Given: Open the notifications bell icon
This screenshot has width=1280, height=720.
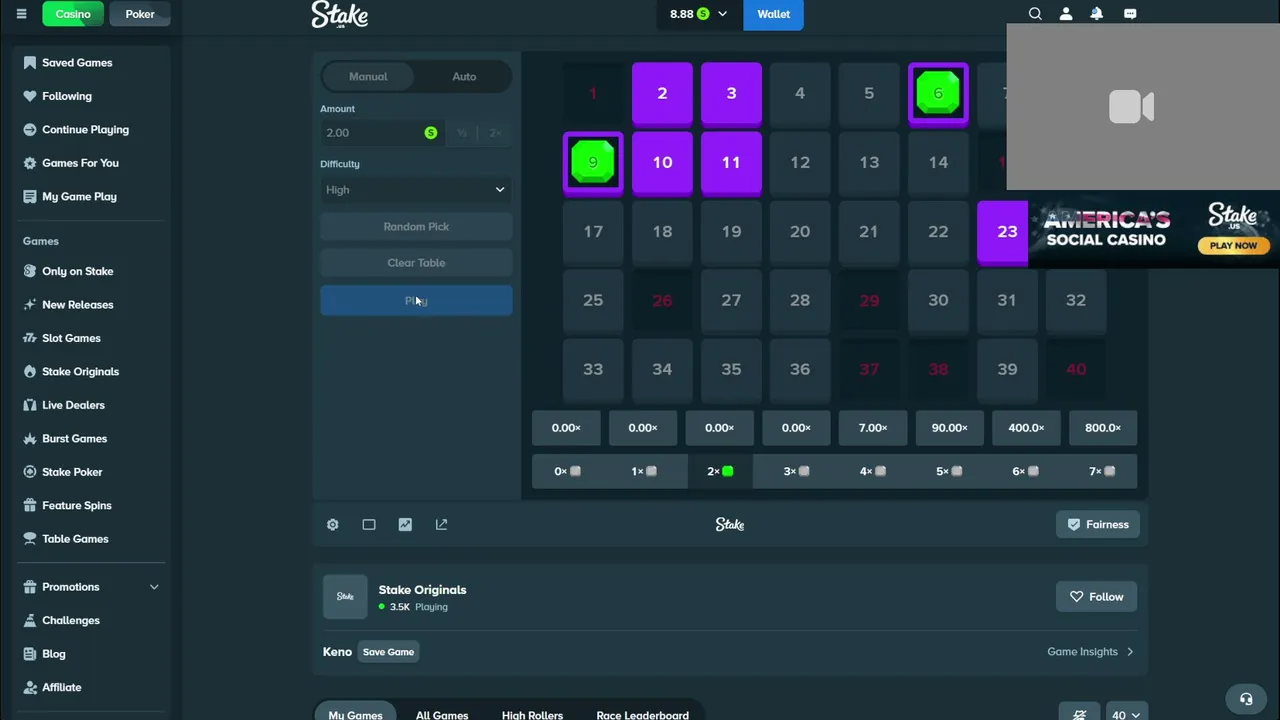Looking at the screenshot, I should click(x=1097, y=14).
